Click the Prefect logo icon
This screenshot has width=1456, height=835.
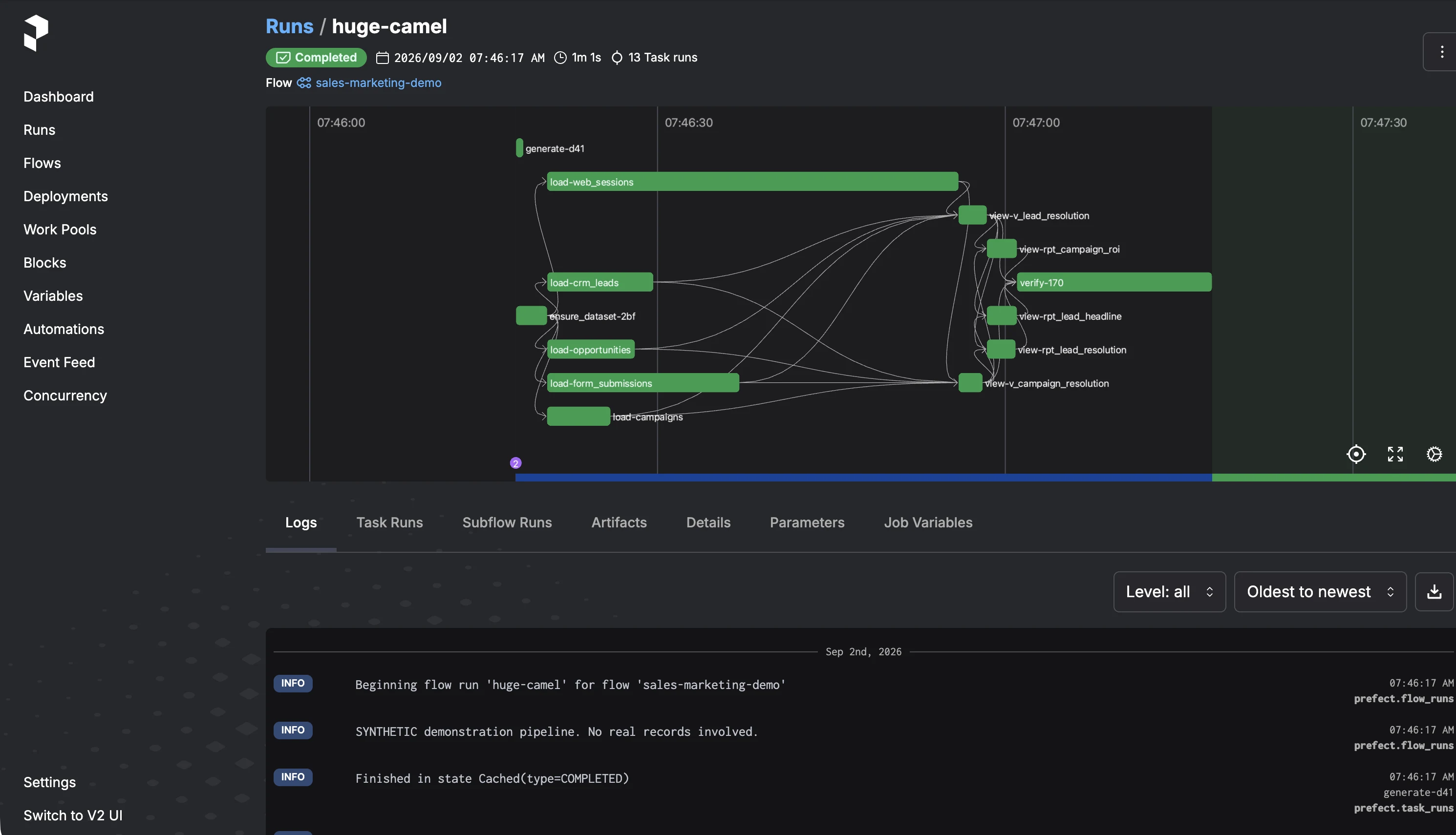pos(36,33)
